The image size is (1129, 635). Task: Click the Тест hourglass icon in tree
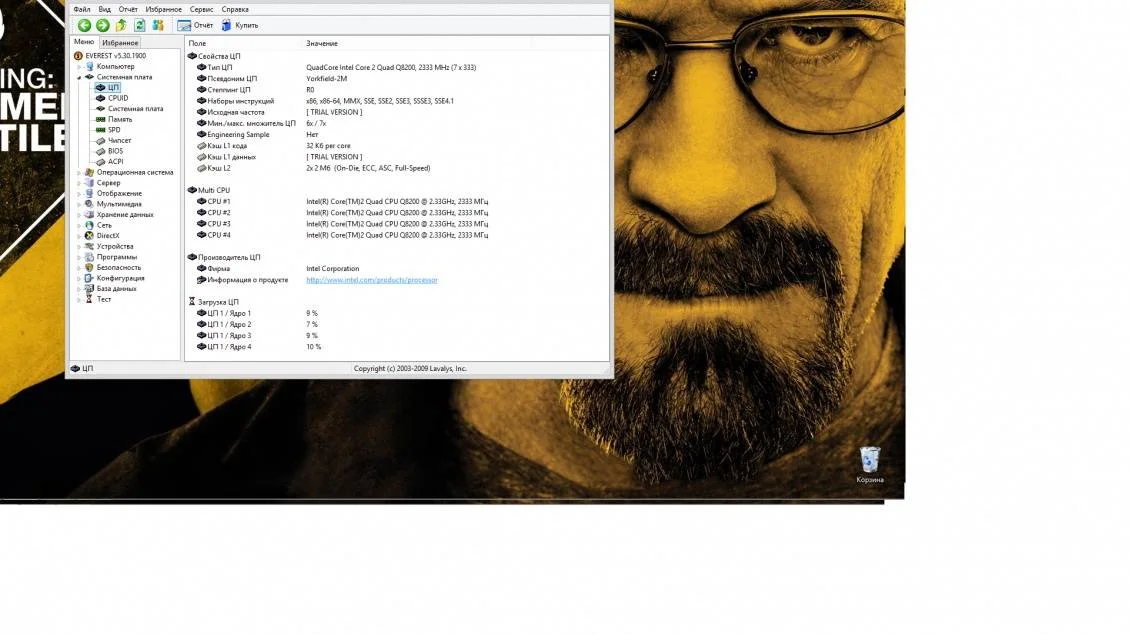click(89, 299)
